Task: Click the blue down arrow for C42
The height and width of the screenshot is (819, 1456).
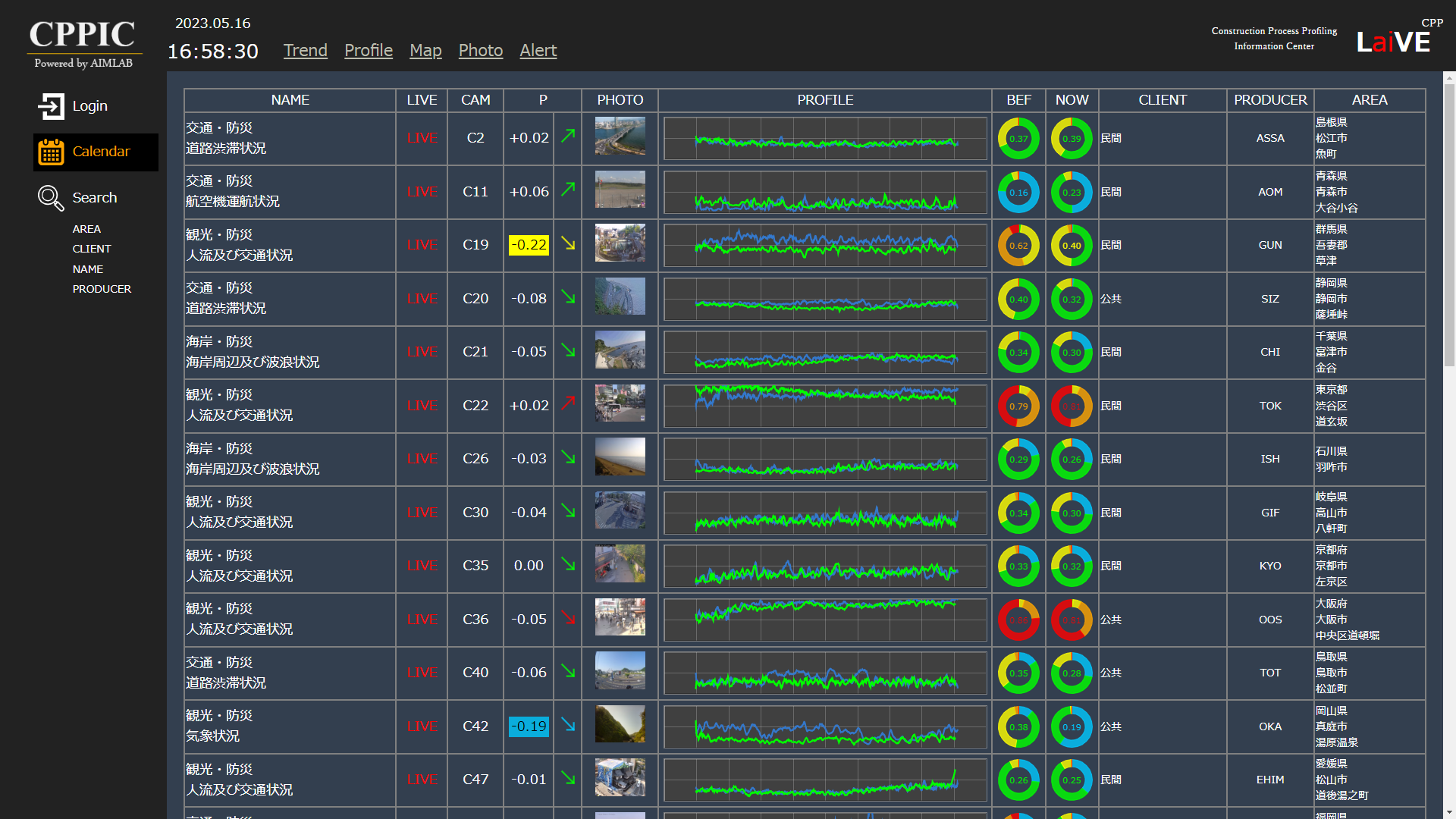Action: [x=568, y=725]
